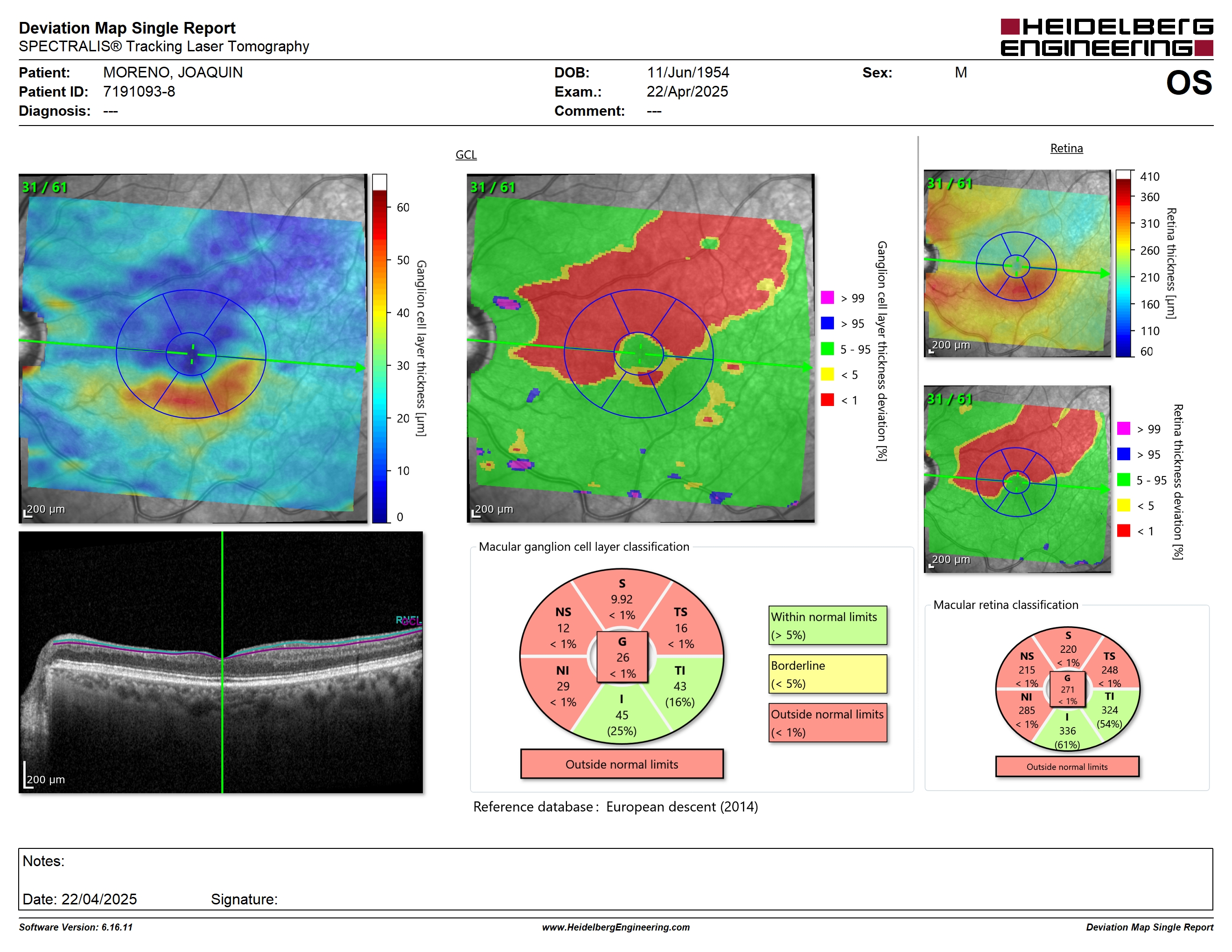
Task: Click the red <1 swatch in the Retina legend
Action: click(1123, 530)
